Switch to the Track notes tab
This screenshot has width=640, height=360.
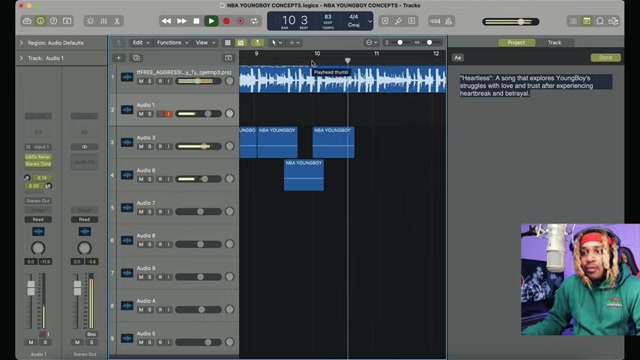pyautogui.click(x=554, y=42)
